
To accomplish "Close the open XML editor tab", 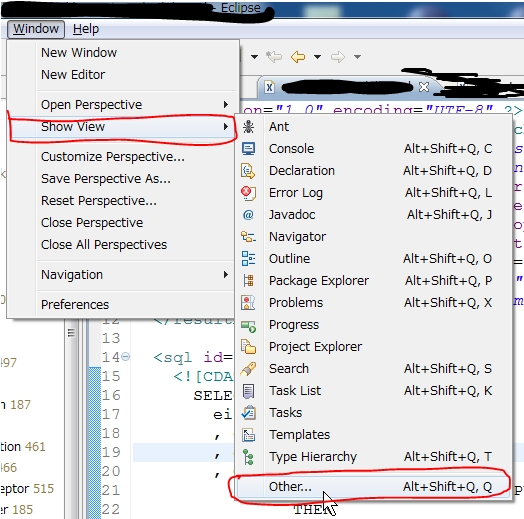I will click(x=424, y=87).
